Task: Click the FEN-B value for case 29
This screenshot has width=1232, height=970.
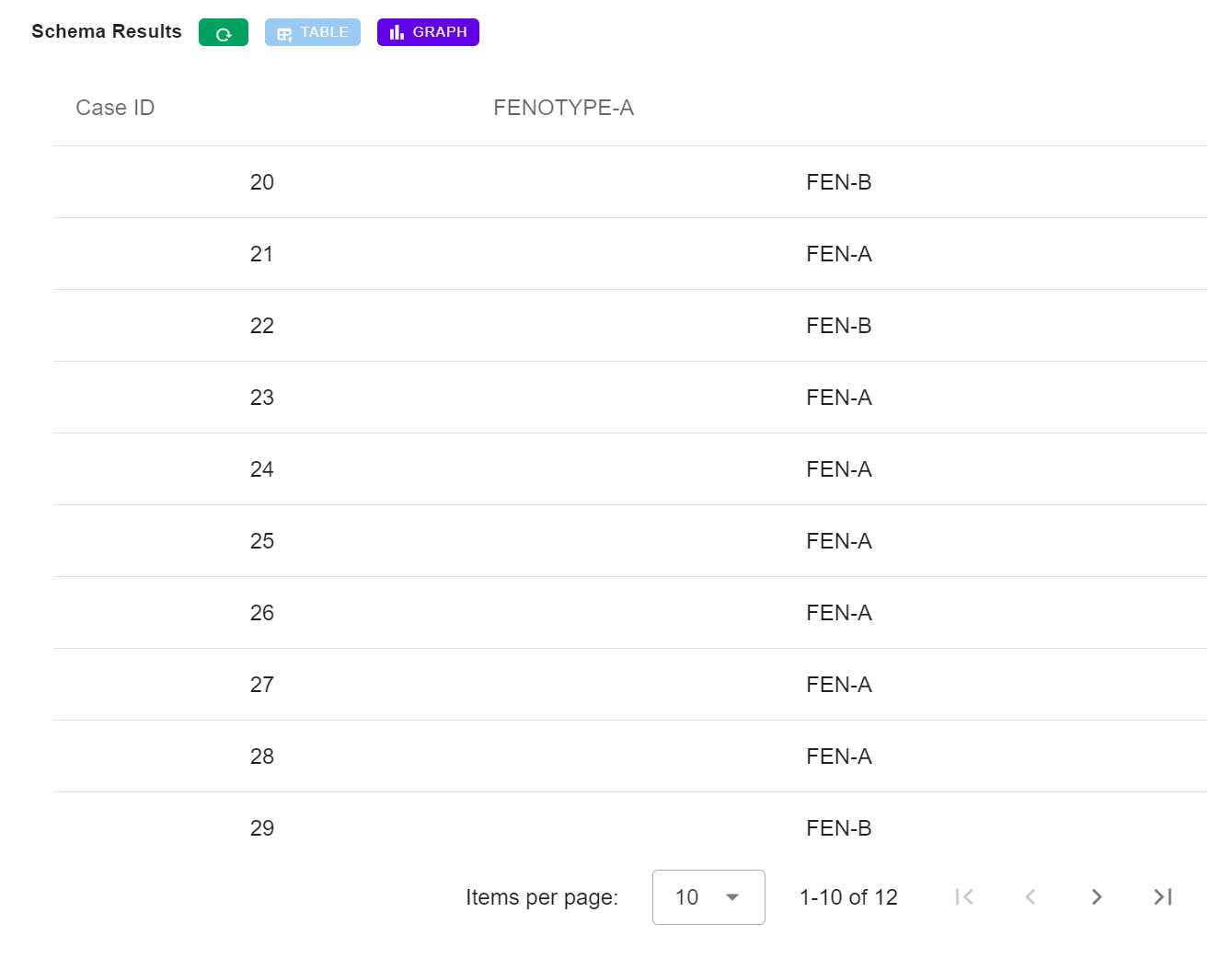Action: pos(838,828)
